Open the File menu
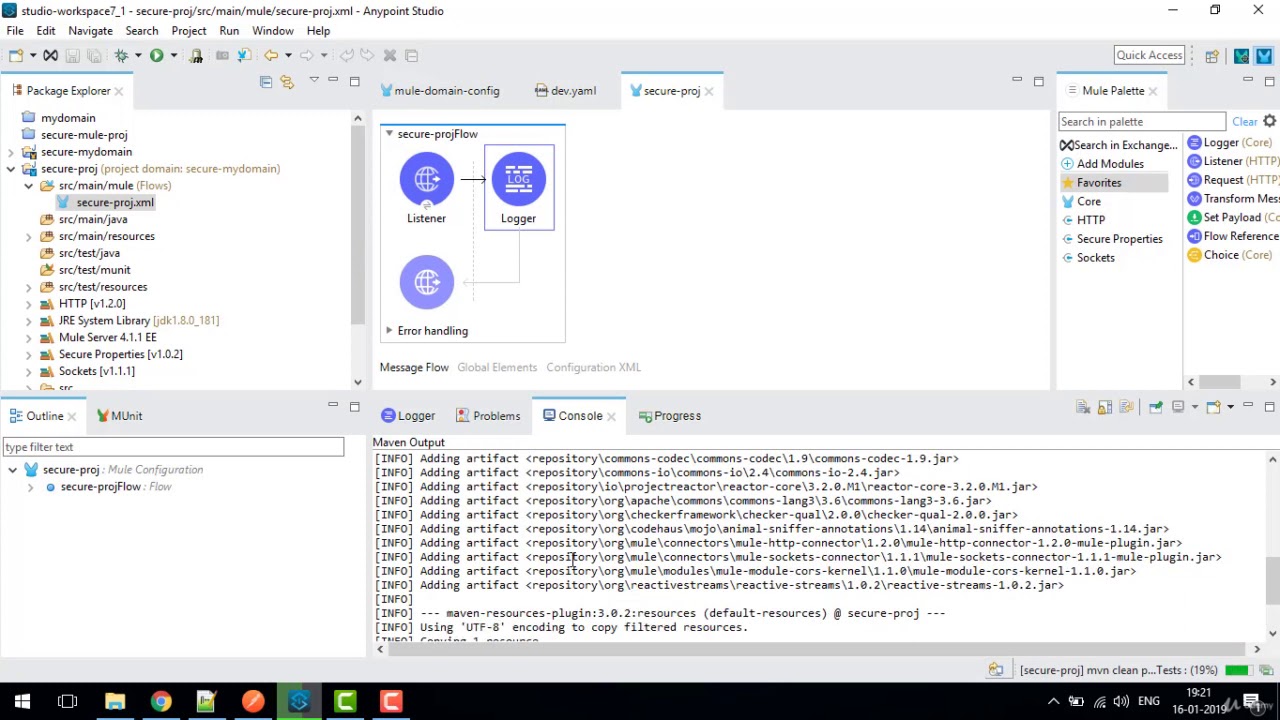The image size is (1280, 720). [x=15, y=31]
